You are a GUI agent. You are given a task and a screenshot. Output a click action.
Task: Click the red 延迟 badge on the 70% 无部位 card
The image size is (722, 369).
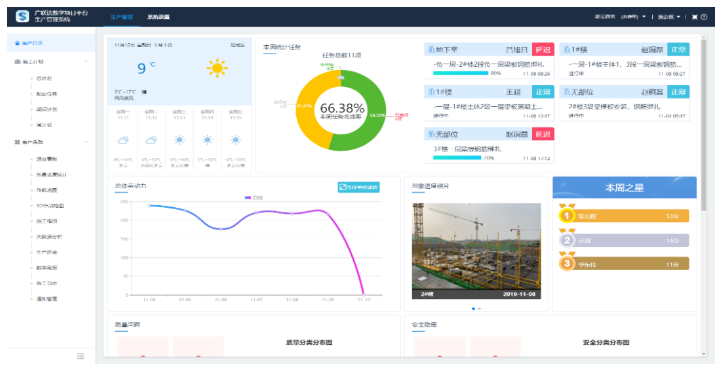pos(543,134)
